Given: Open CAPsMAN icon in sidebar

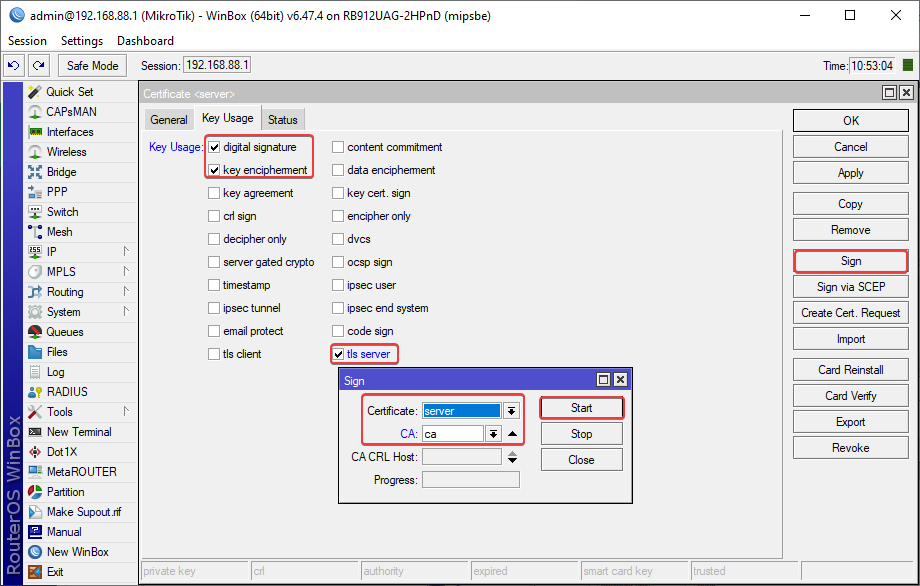Looking at the screenshot, I should [x=35, y=112].
